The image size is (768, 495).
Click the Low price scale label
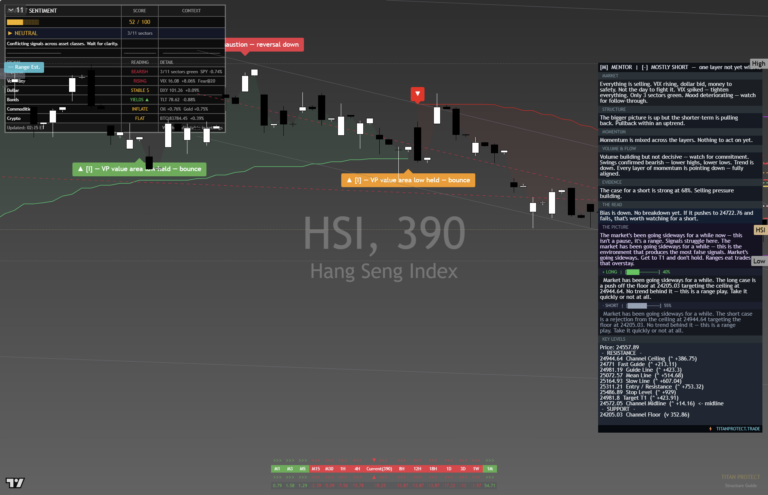click(x=759, y=261)
